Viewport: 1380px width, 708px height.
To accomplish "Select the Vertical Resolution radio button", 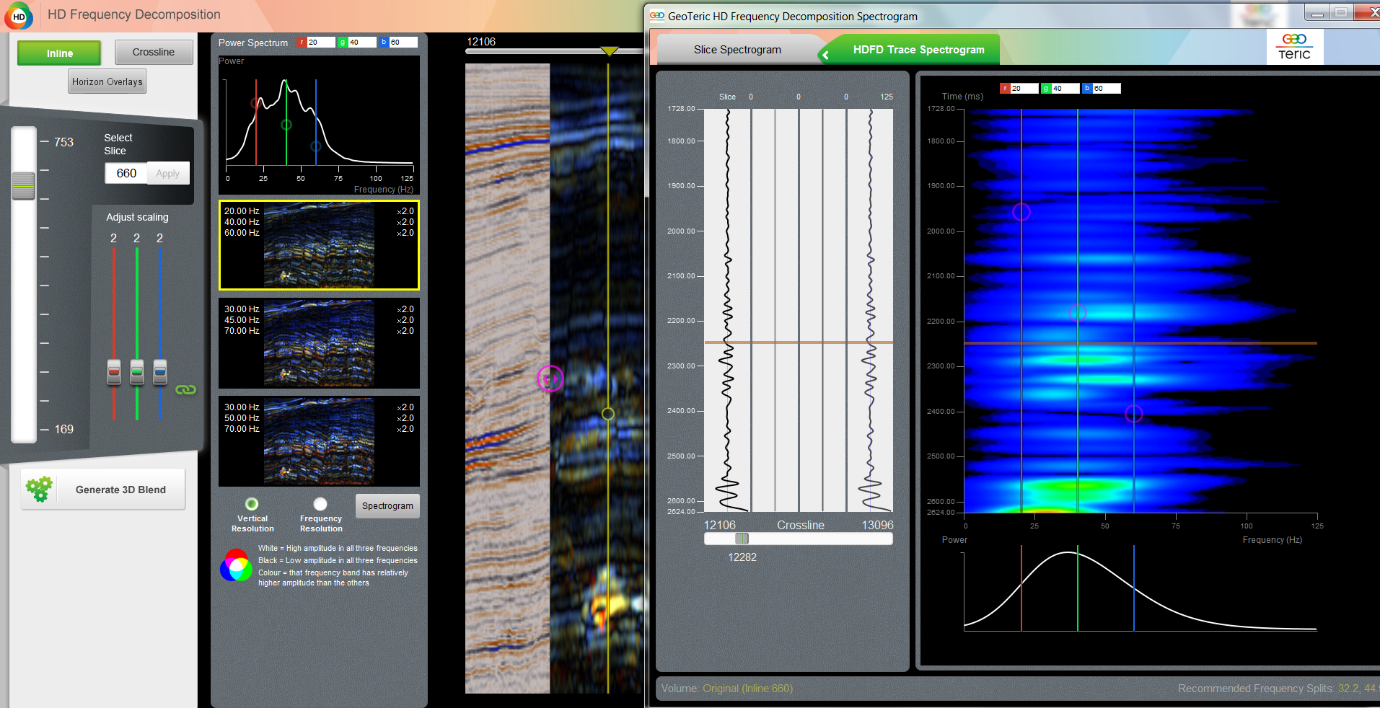I will (252, 504).
